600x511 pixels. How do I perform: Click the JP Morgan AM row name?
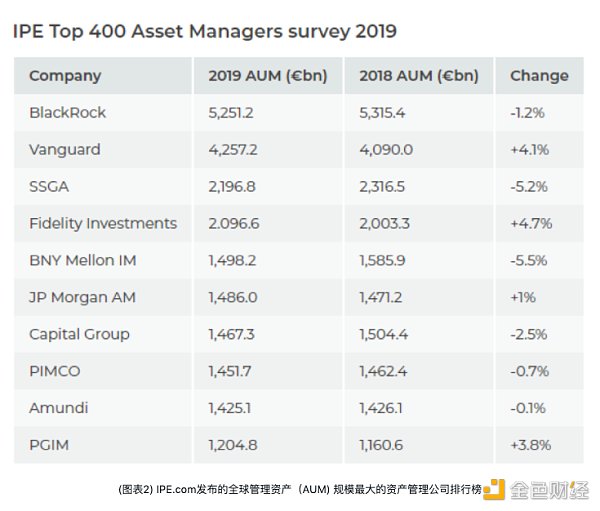tap(82, 297)
